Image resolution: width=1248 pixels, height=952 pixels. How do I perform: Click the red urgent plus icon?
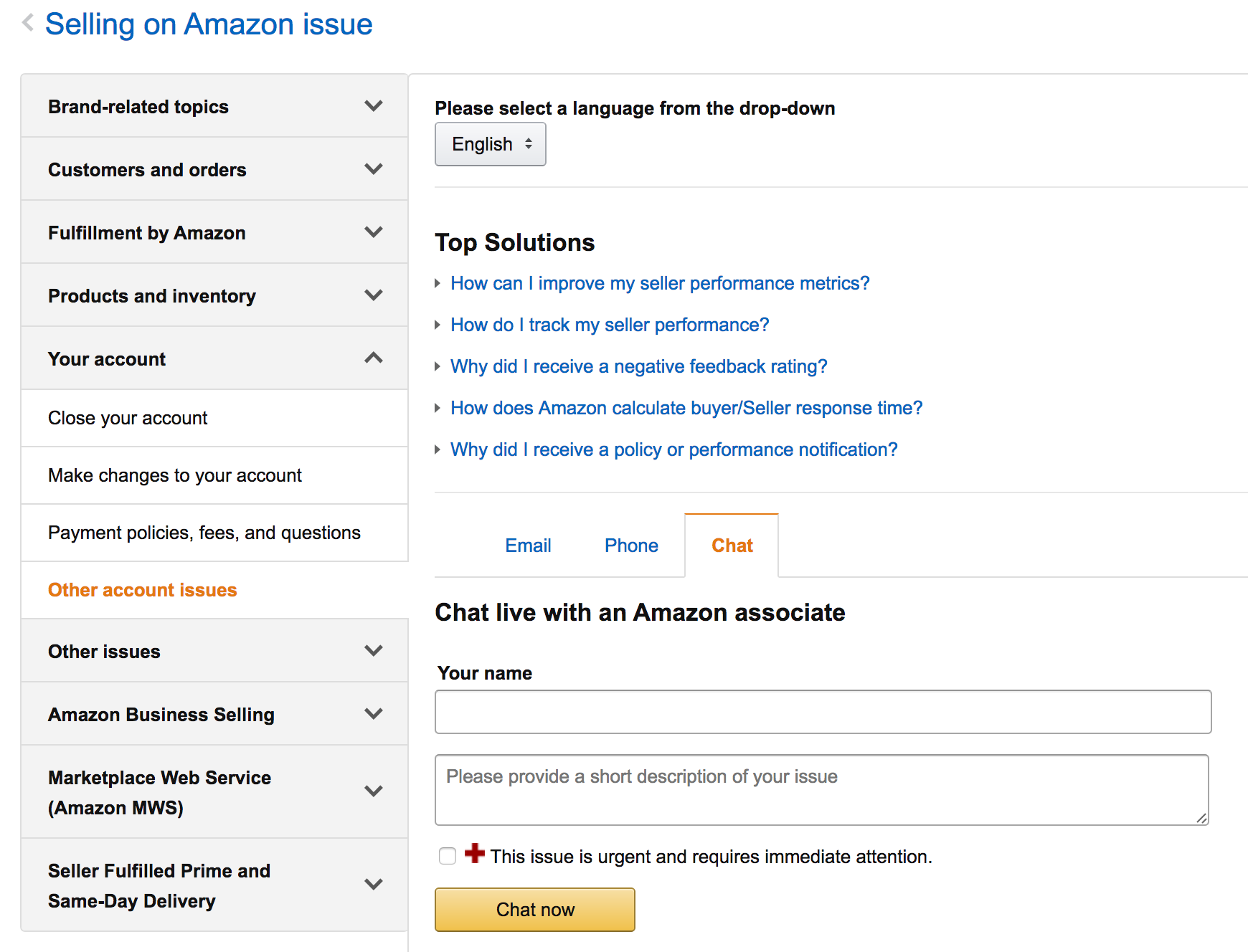(x=474, y=853)
